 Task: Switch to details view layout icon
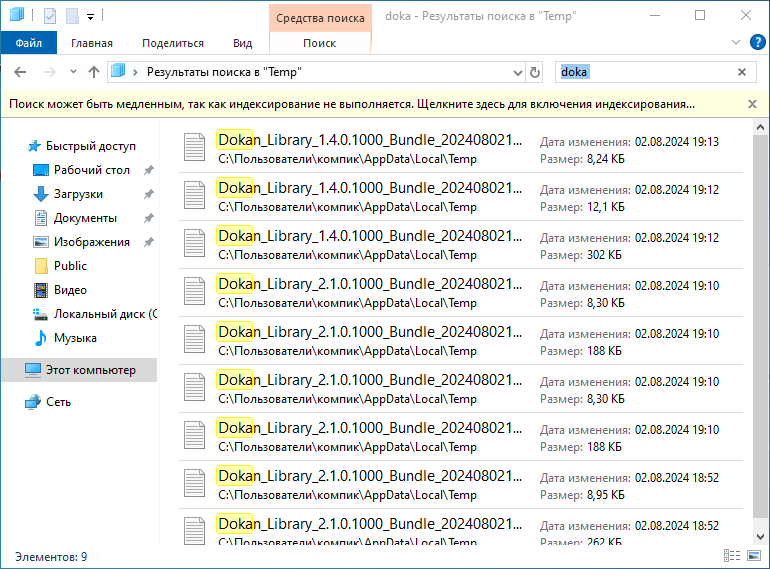pyautogui.click(x=732, y=556)
